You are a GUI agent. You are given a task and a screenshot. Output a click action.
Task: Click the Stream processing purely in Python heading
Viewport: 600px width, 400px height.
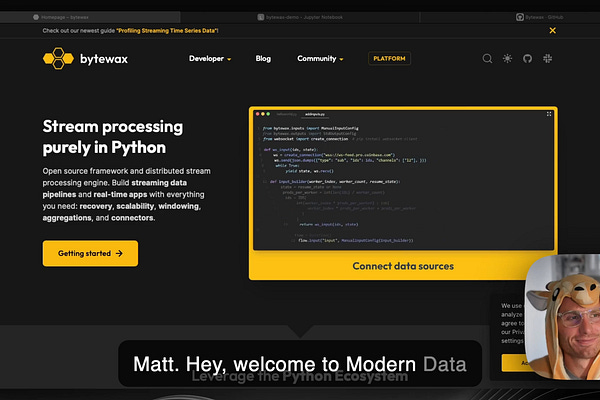click(112, 137)
